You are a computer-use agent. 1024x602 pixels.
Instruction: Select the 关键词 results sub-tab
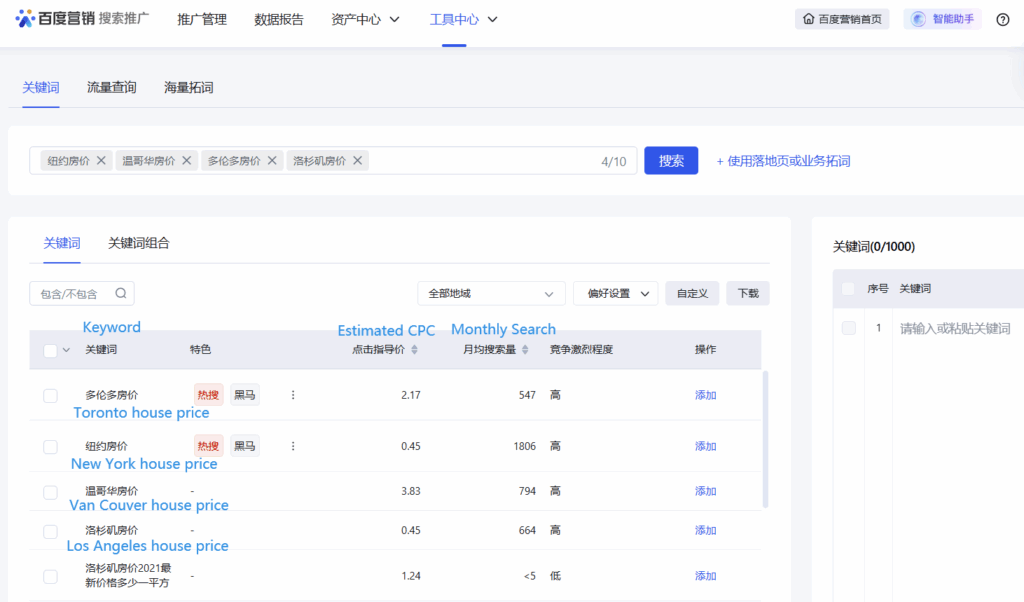pyautogui.click(x=61, y=243)
